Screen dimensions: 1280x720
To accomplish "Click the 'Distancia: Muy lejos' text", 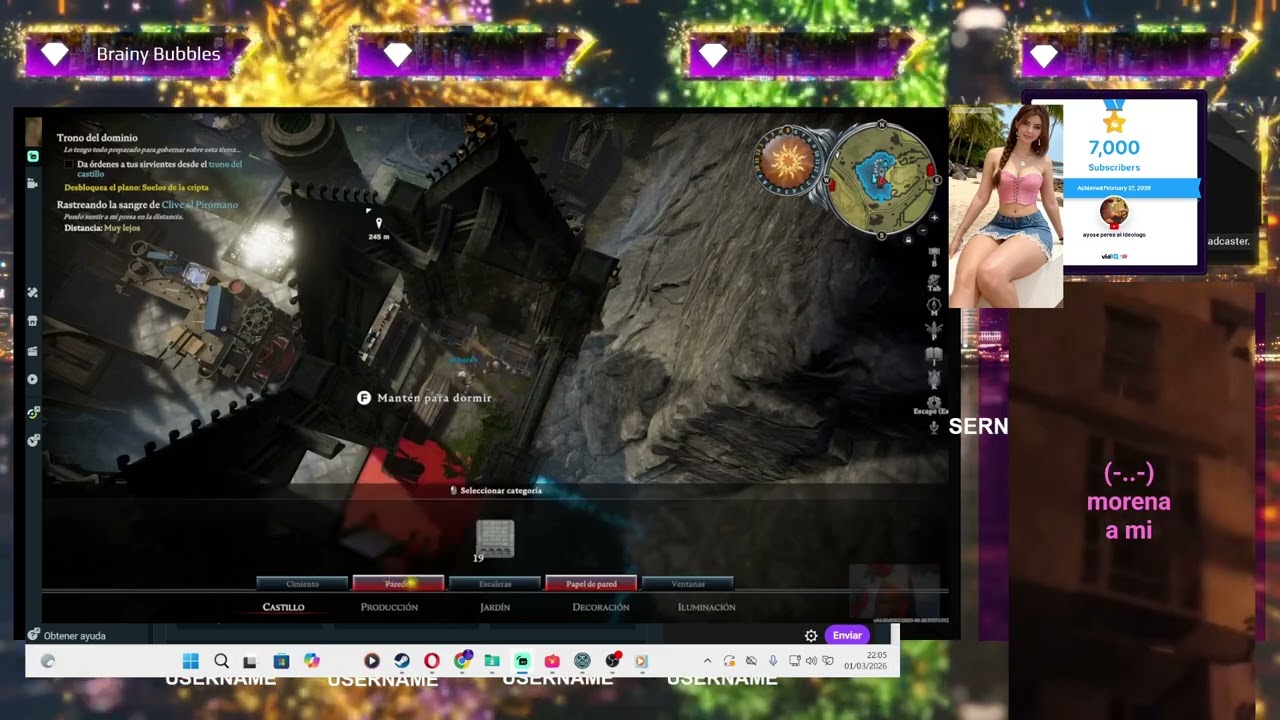I will click(102, 228).
